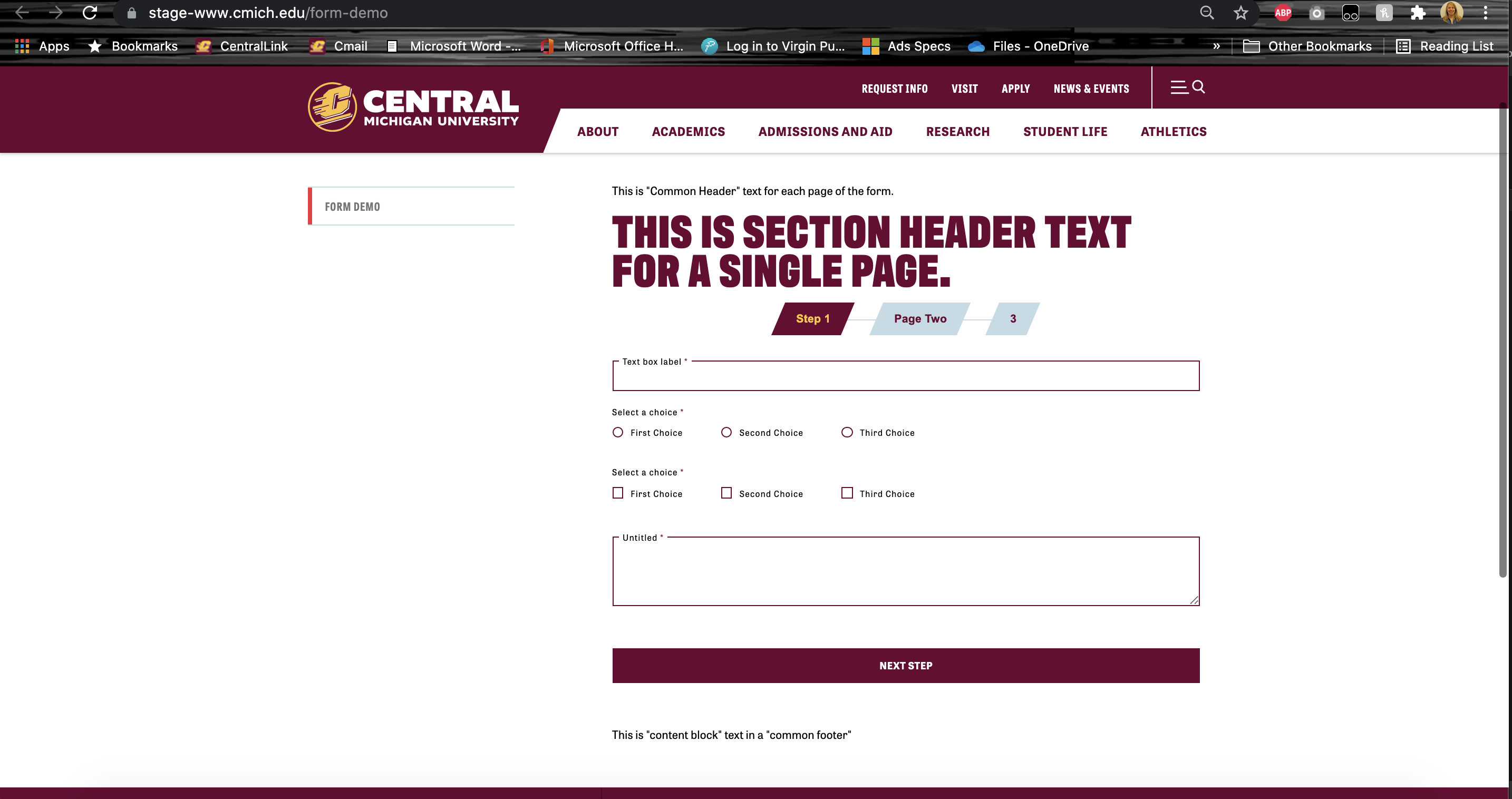Screen dimensions: 1512x799
Task: Open the Chrome profile avatar
Action: [1451, 12]
